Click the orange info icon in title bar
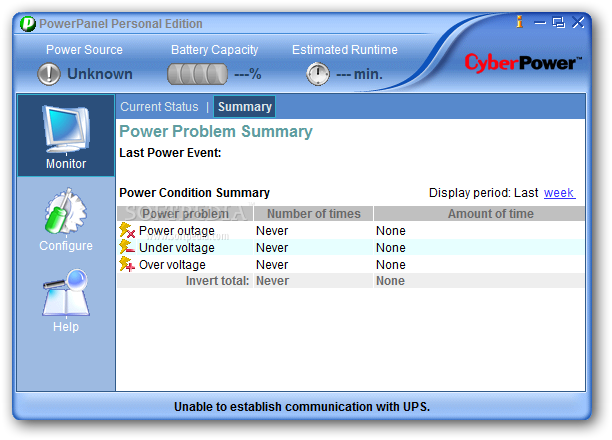This screenshot has height=440, width=612. (x=519, y=21)
